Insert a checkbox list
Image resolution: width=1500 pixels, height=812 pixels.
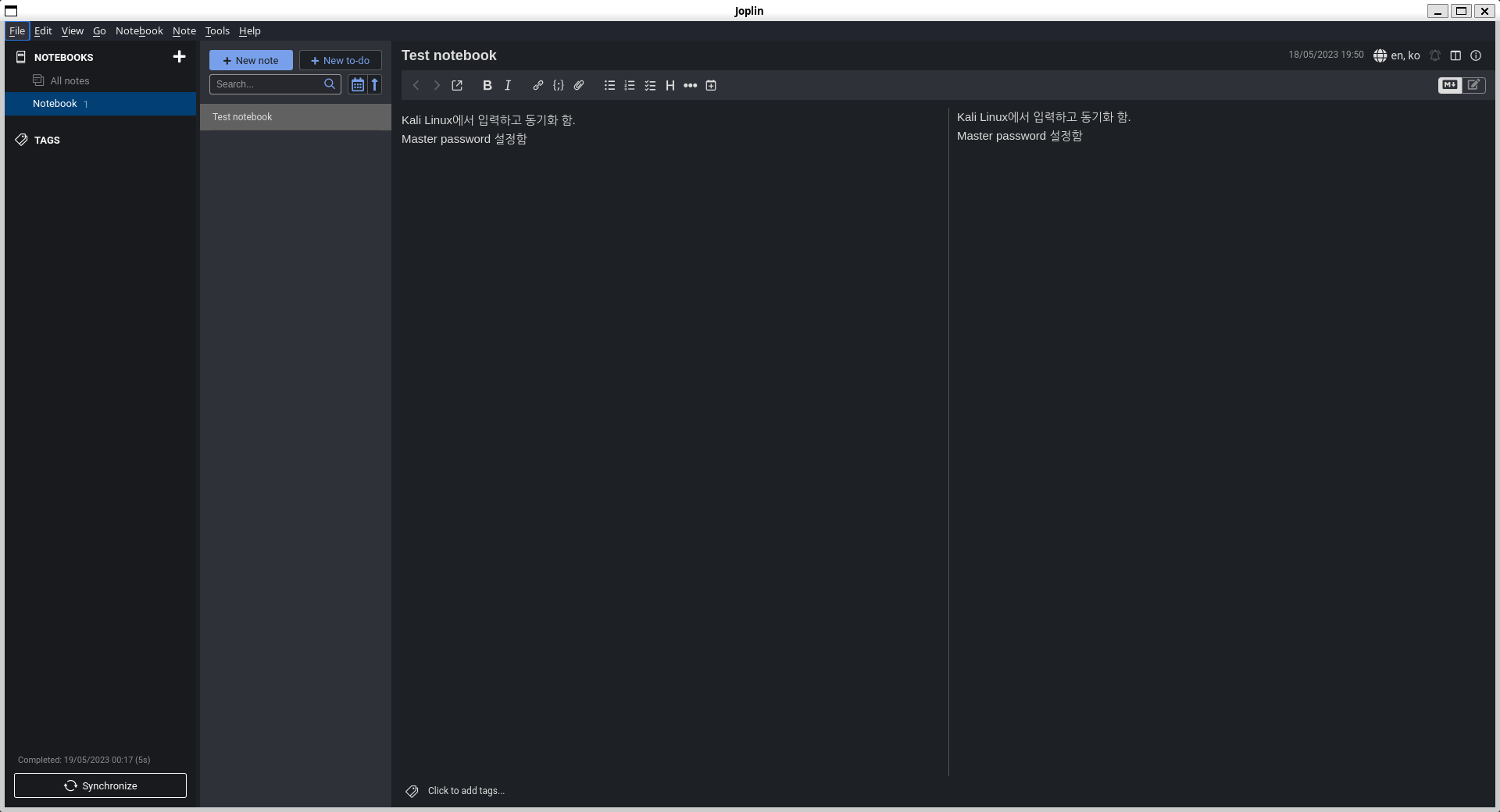point(650,85)
